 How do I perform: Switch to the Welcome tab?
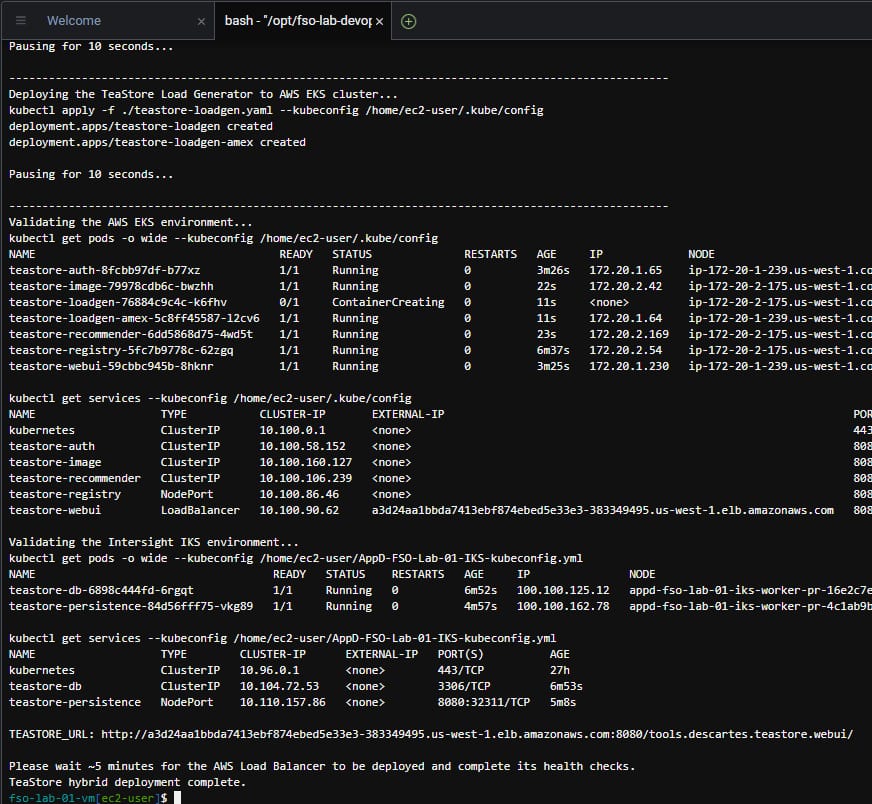tap(74, 21)
